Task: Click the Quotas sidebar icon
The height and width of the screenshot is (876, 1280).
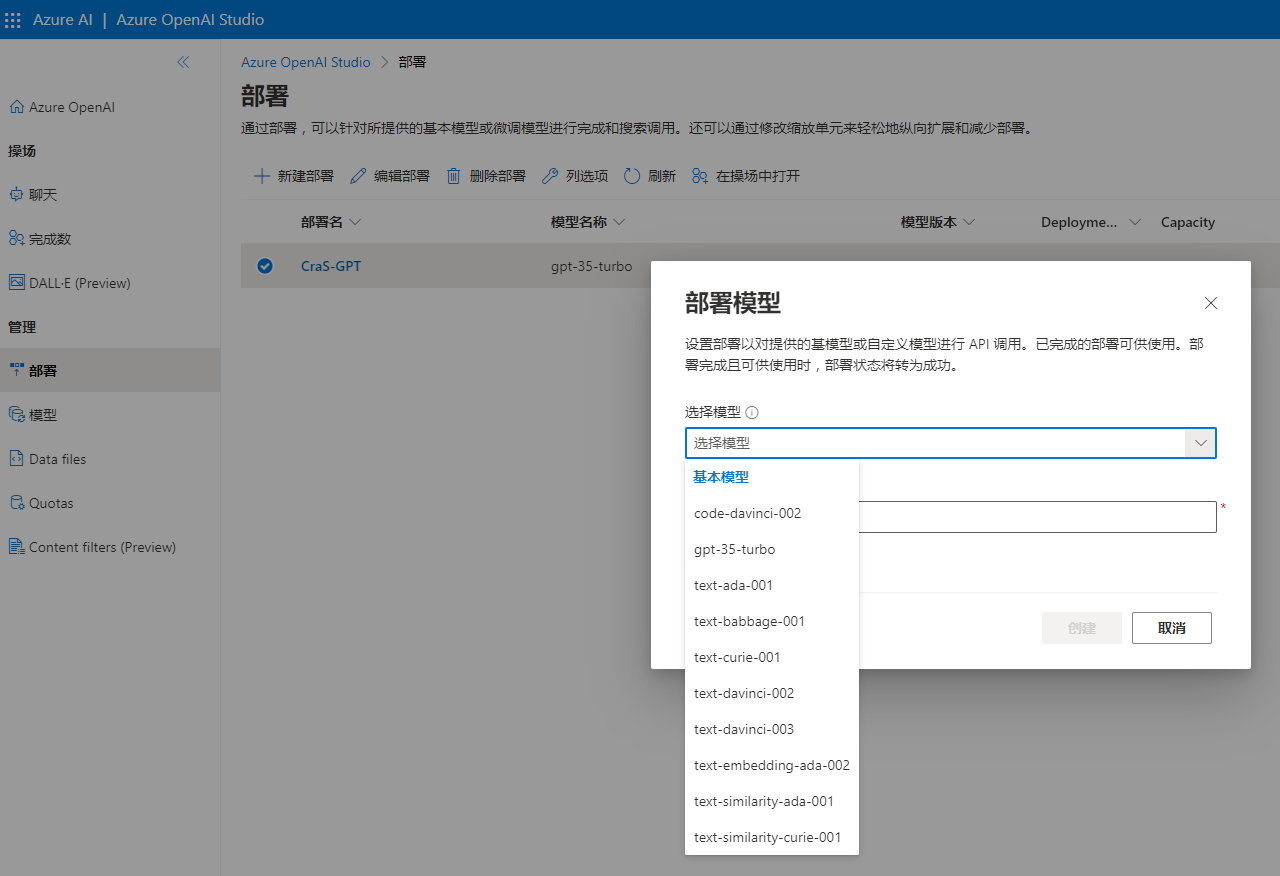Action: 16,503
